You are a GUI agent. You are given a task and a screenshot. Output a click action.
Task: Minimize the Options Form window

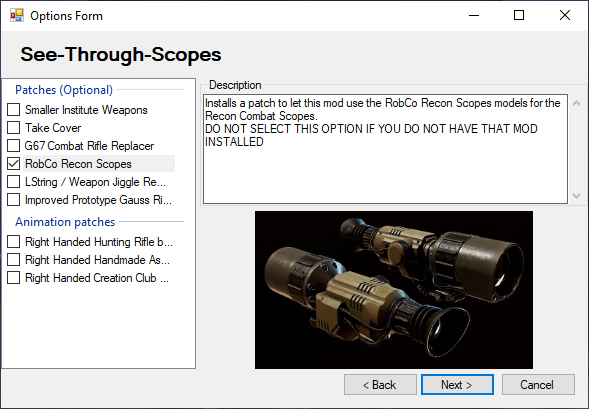[x=474, y=15]
